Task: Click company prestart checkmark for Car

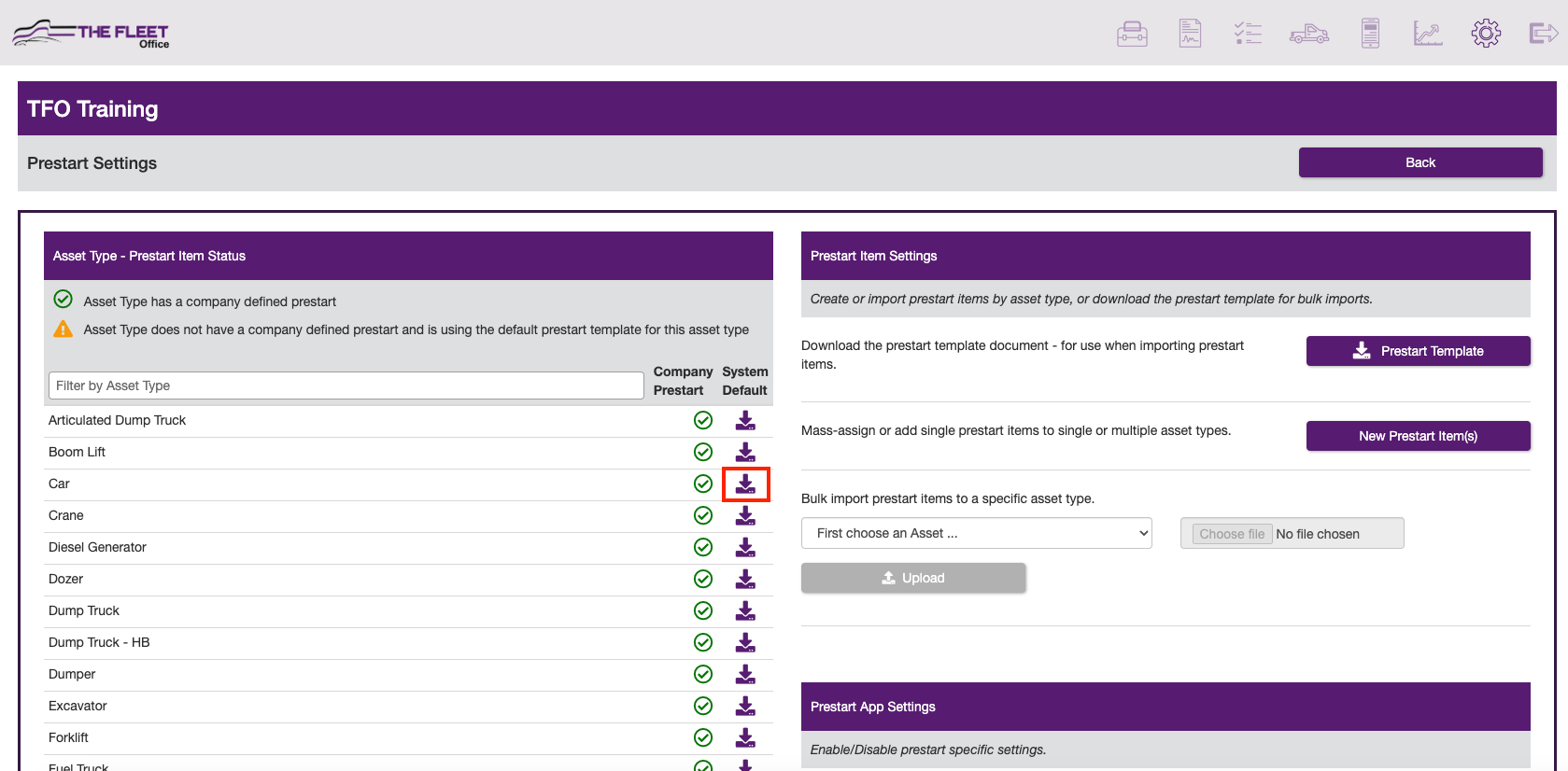Action: click(x=703, y=484)
